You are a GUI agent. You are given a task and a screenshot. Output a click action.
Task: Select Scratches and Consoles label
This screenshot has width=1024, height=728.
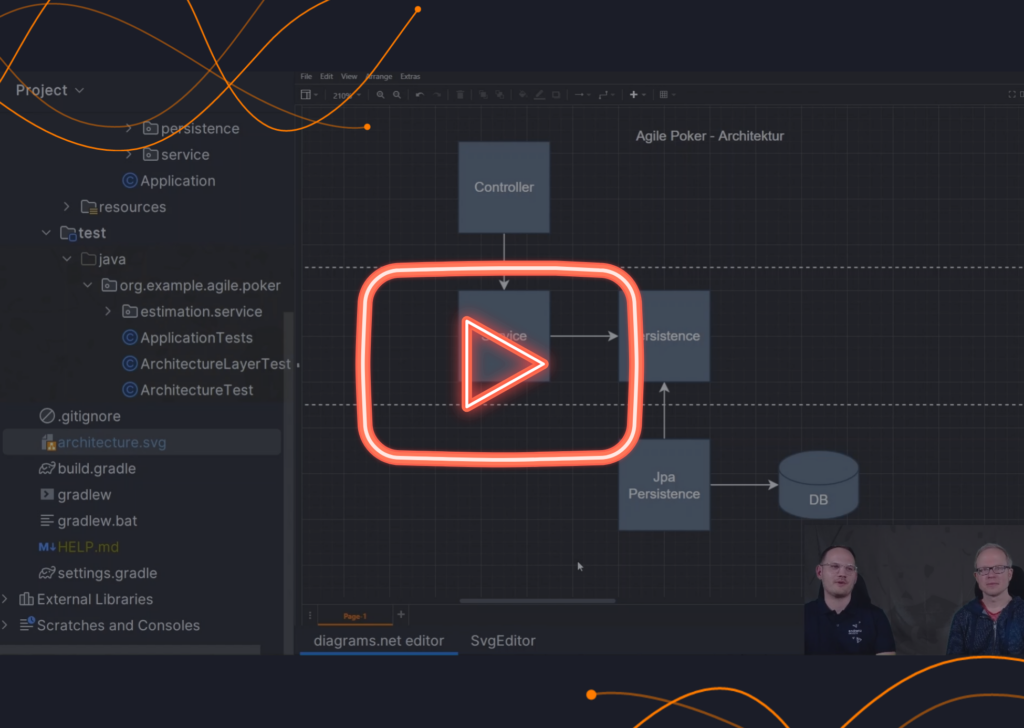118,625
